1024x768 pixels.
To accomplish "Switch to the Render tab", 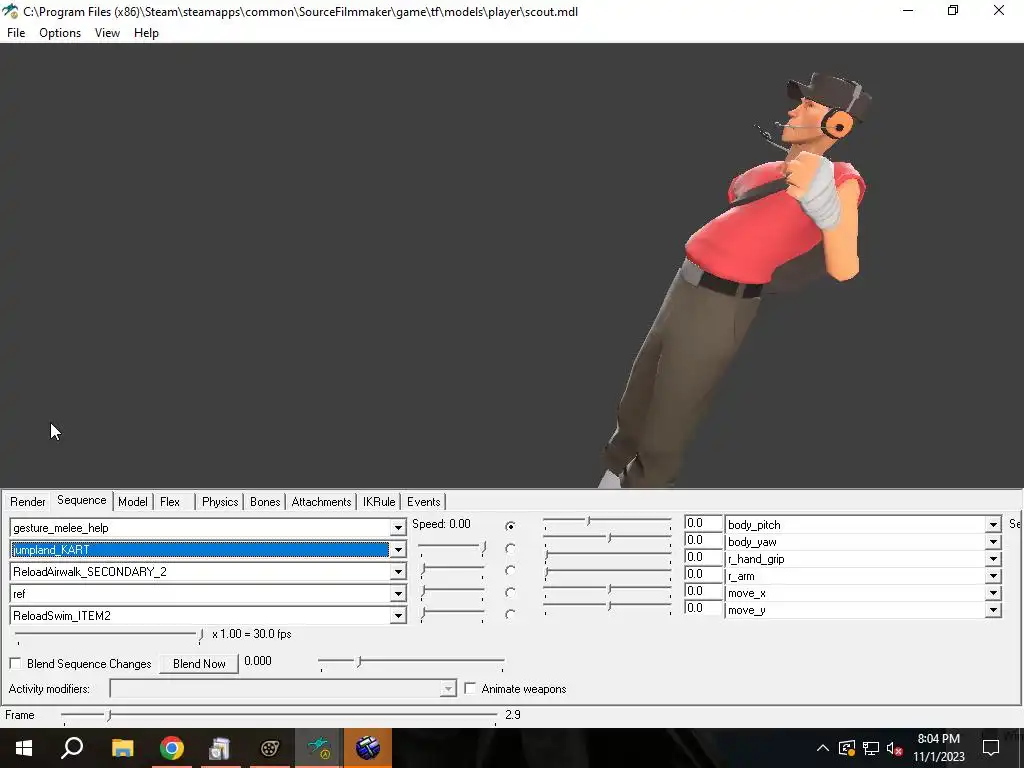I will tap(27, 502).
